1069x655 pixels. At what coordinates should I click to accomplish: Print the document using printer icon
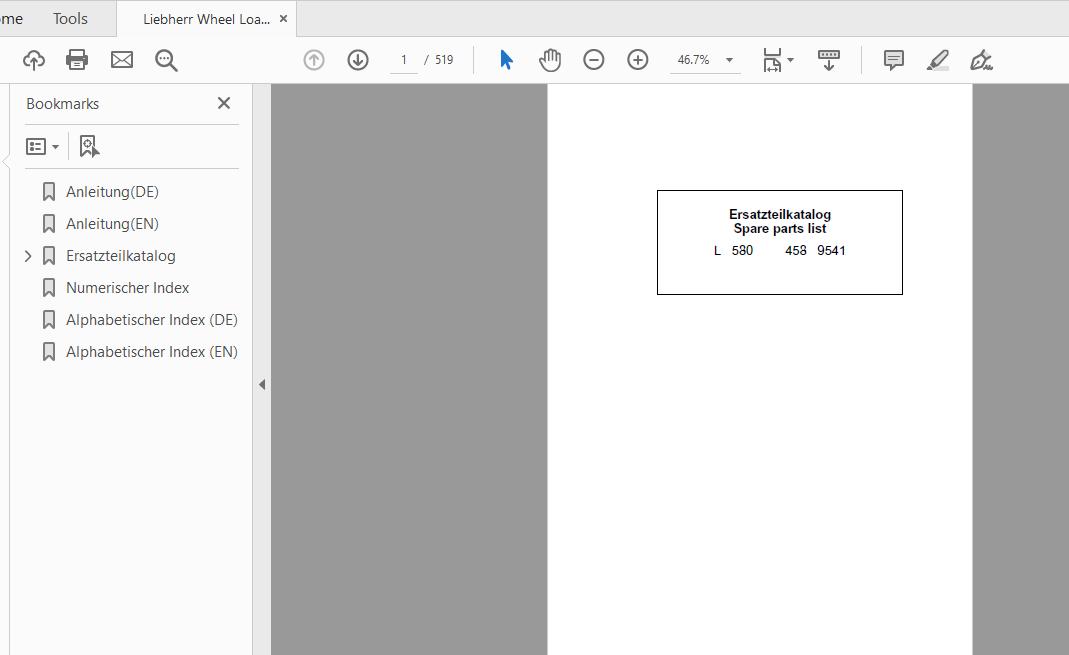[x=77, y=60]
